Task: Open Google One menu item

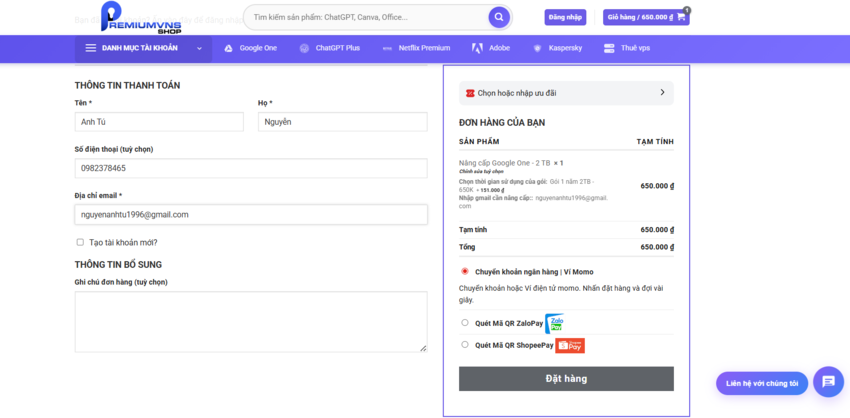Action: coord(250,48)
